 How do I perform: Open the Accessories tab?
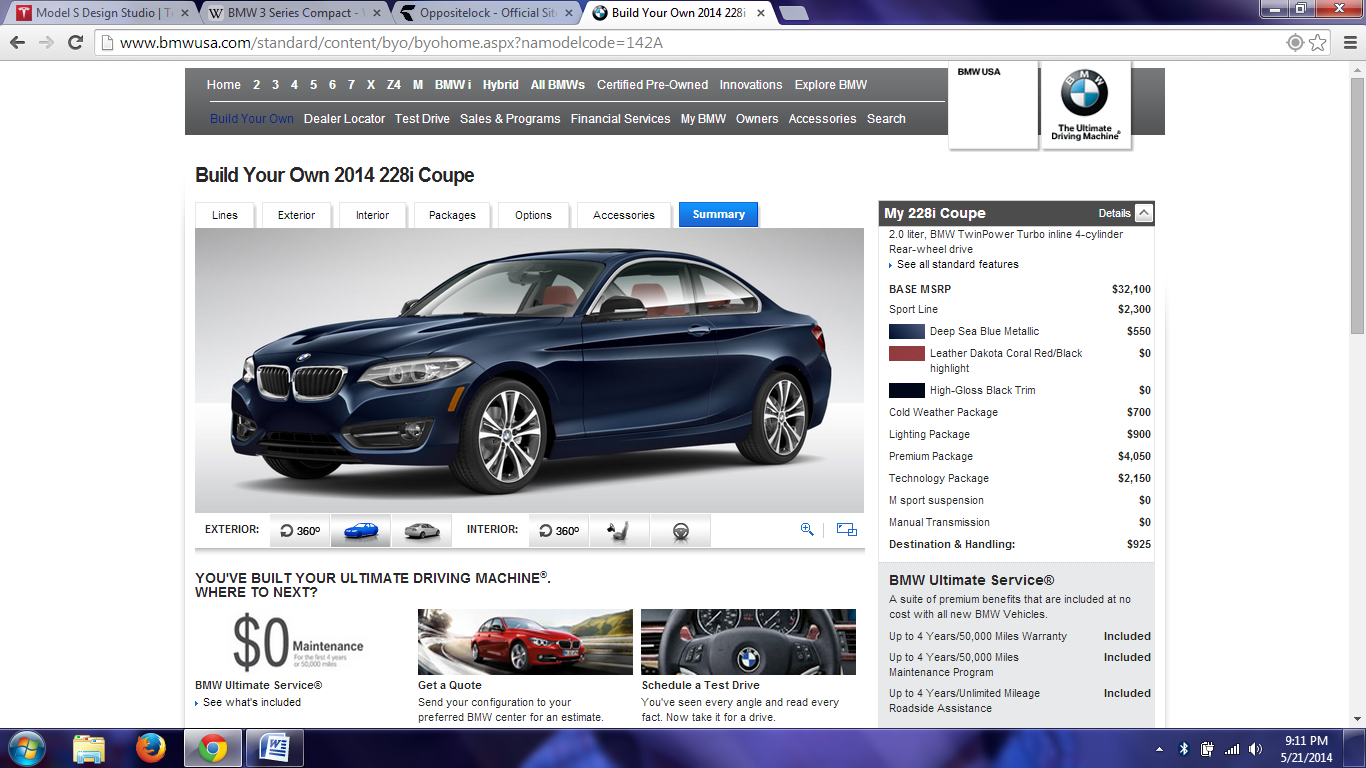click(x=624, y=215)
